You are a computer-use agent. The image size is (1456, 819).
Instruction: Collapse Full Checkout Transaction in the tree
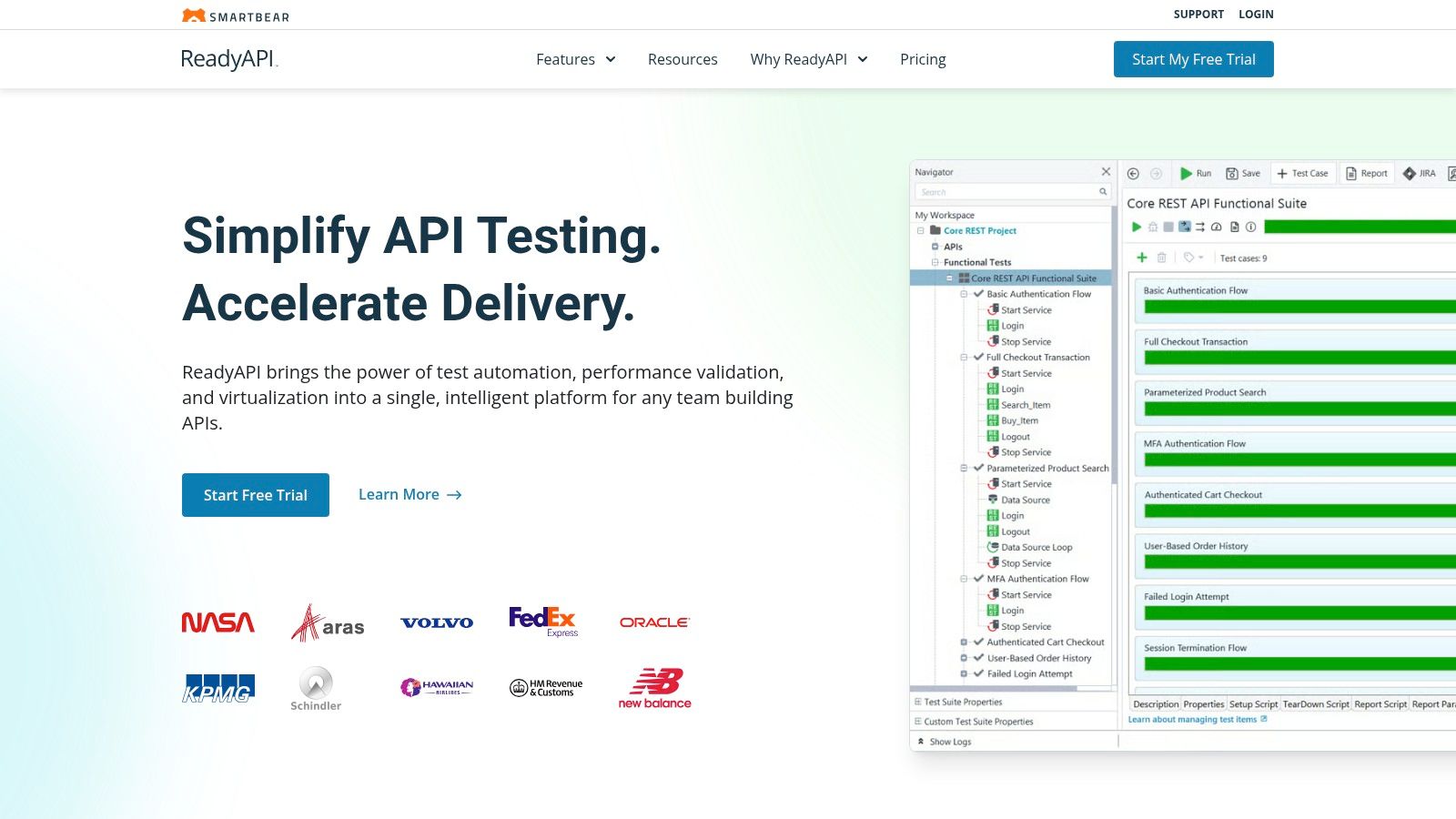point(964,358)
